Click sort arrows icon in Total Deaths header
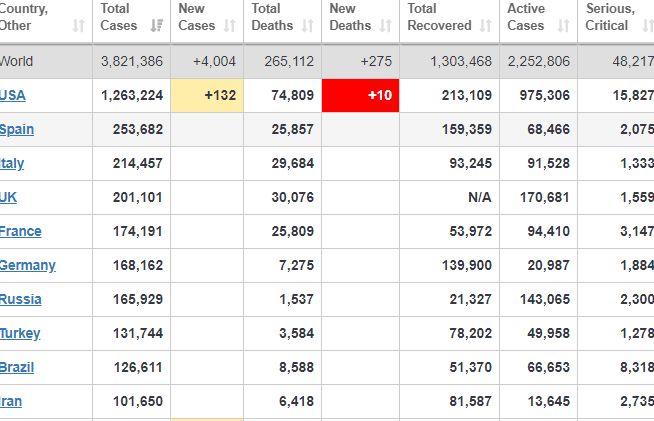This screenshot has width=654, height=421. [309, 26]
